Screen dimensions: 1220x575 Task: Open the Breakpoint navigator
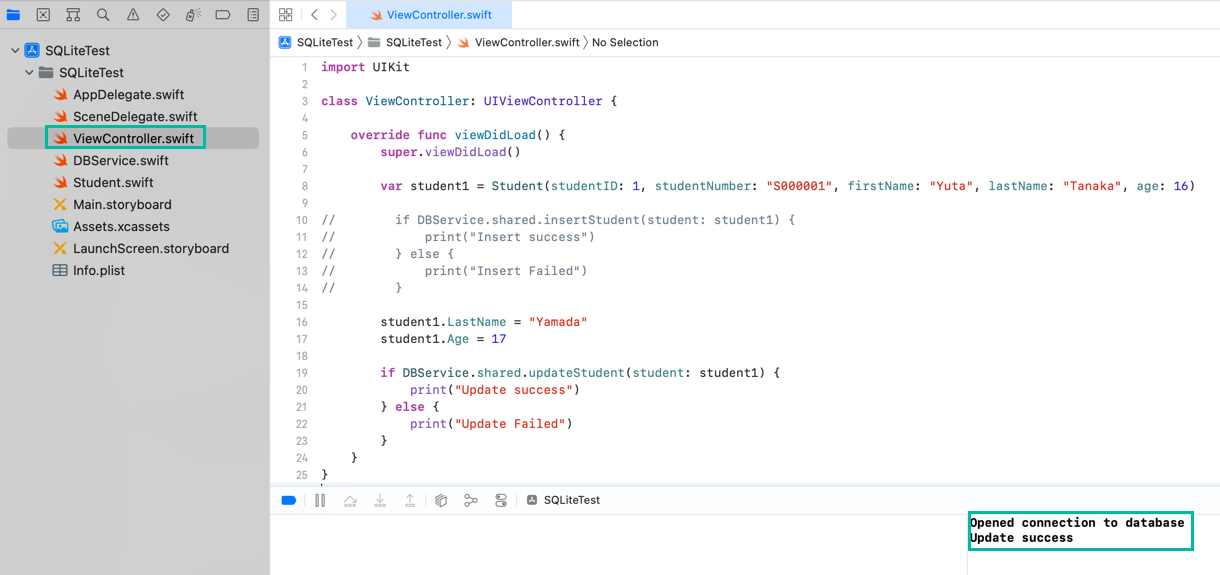[223, 15]
